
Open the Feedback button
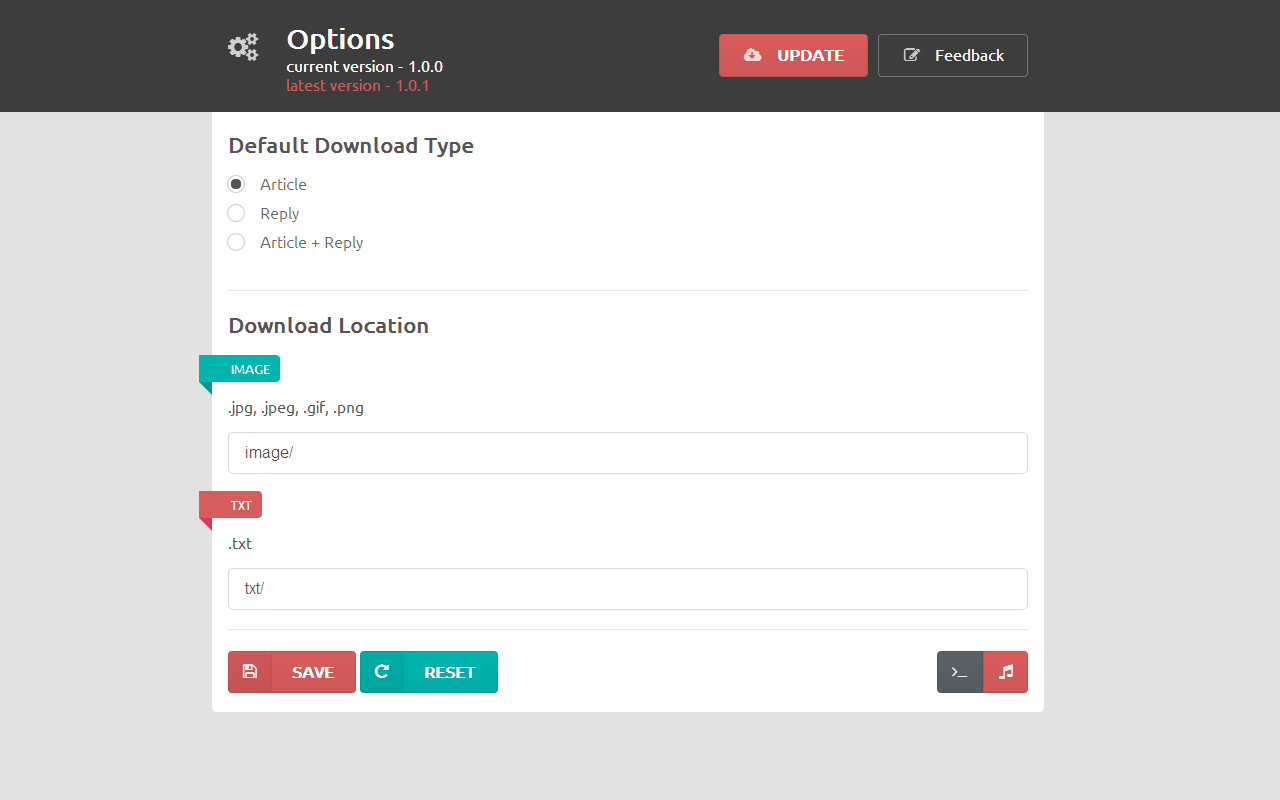coord(953,55)
